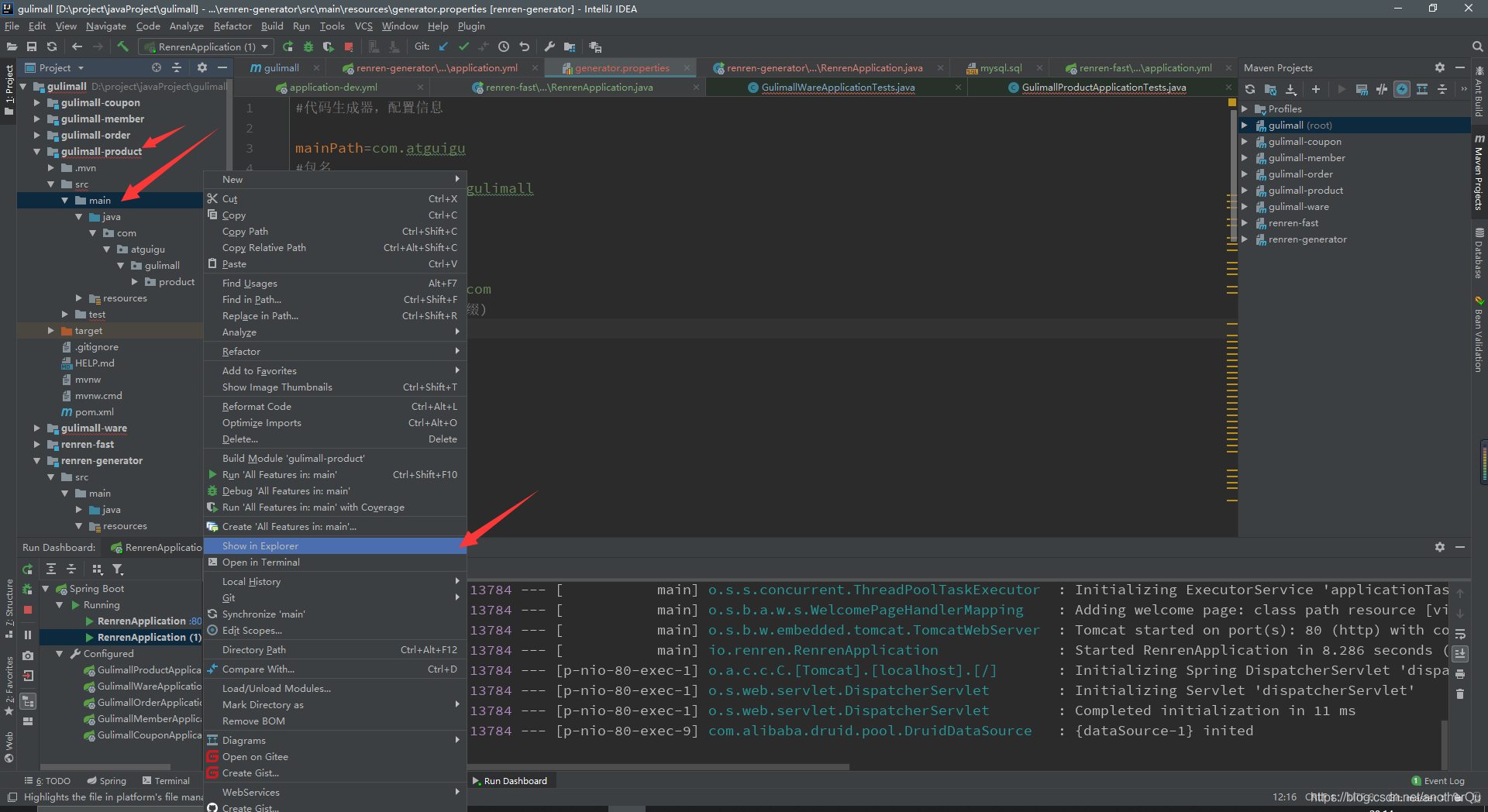Viewport: 1488px width, 812px height.
Task: Expand Profiles node in Maven panel
Action: 1245,109
